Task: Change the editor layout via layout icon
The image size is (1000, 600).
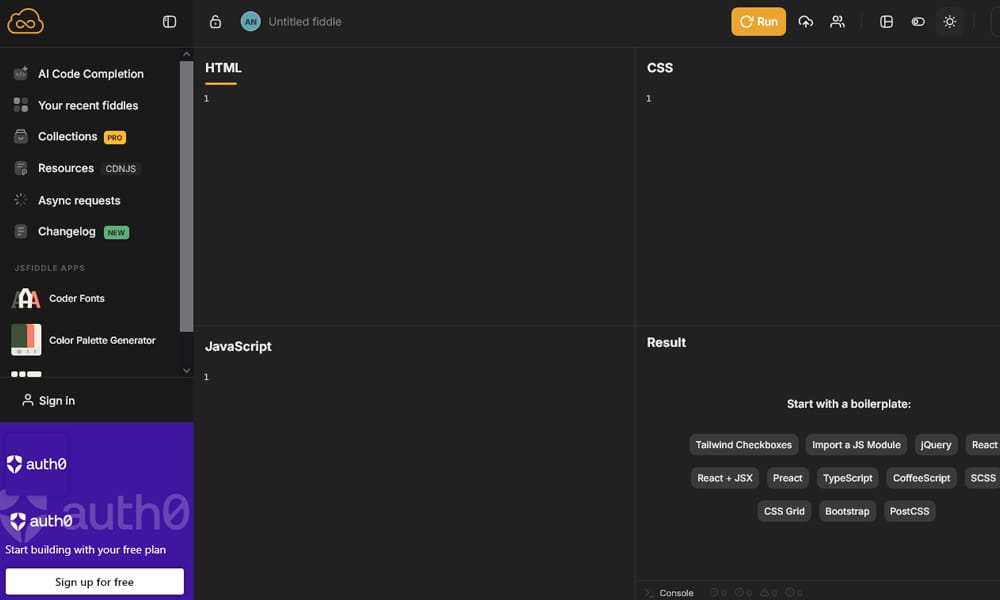Action: [x=886, y=22]
